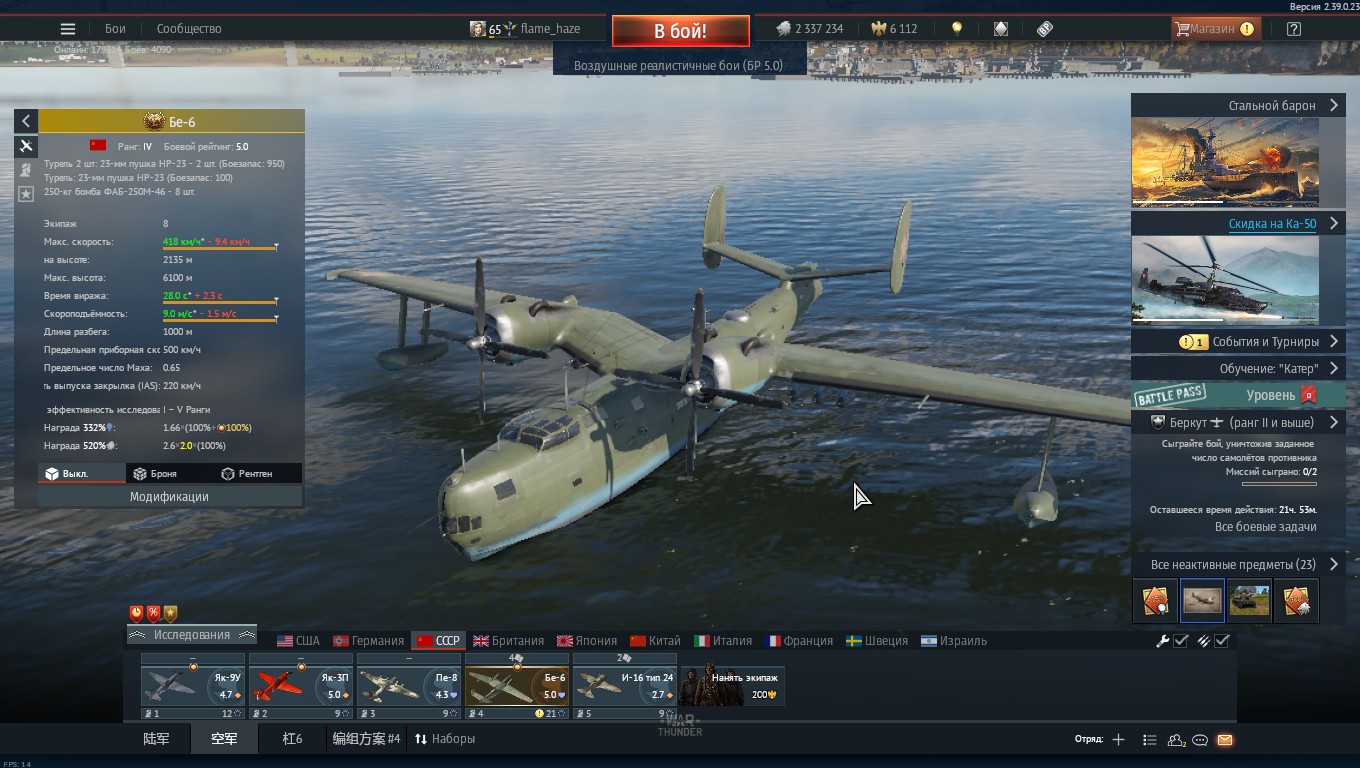Image resolution: width=1360 pixels, height=768 pixels.
Task: Toggle the auto-refill ammo checkbox
Action: click(1222, 641)
